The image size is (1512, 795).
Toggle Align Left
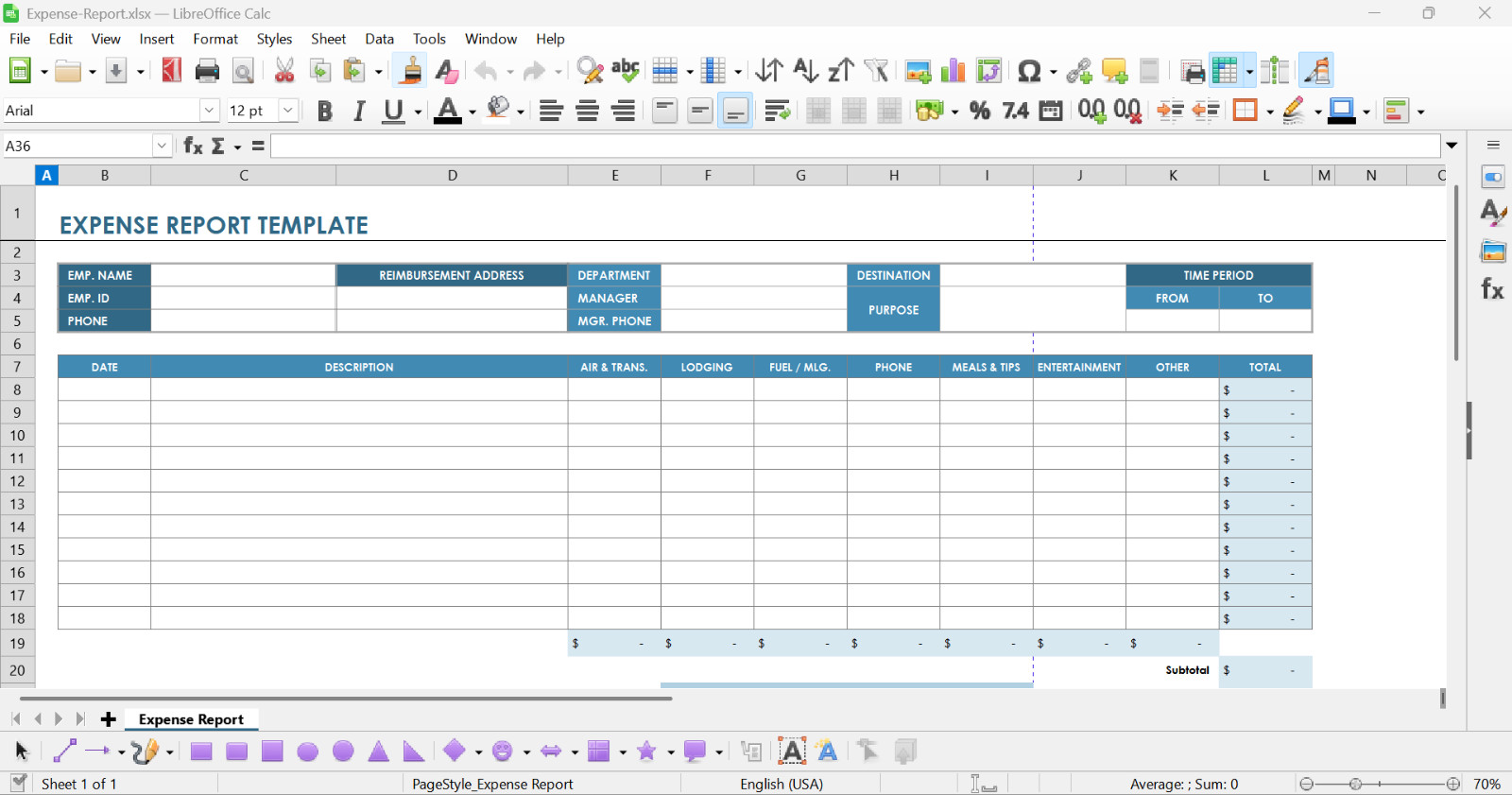(x=551, y=111)
